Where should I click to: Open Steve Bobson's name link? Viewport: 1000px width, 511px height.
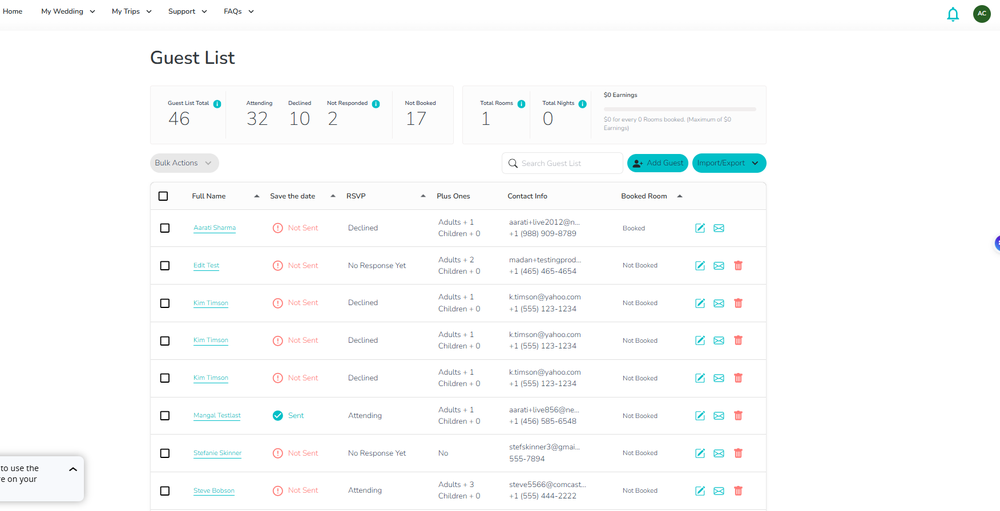214,491
